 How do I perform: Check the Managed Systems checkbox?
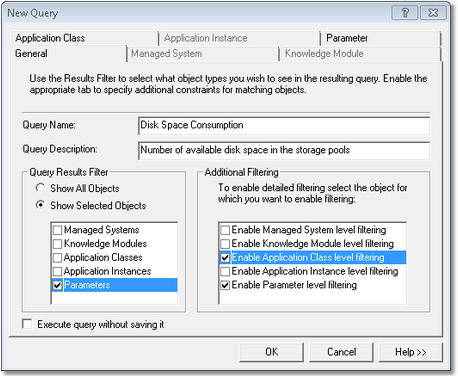tap(58, 230)
